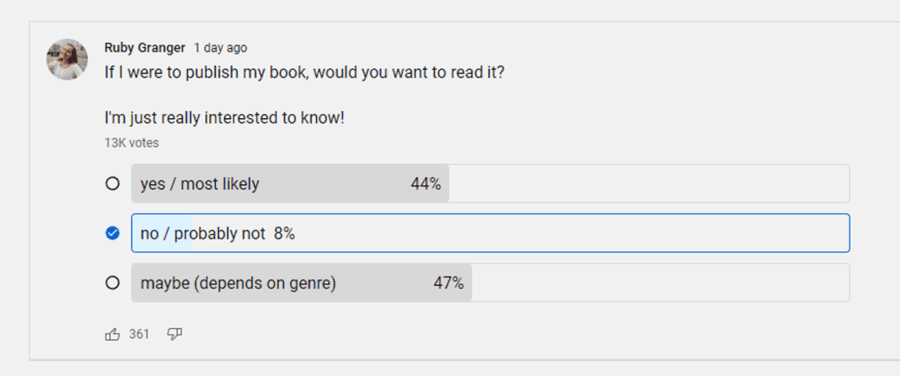Open the Ruby Granger channel name link

click(x=145, y=48)
